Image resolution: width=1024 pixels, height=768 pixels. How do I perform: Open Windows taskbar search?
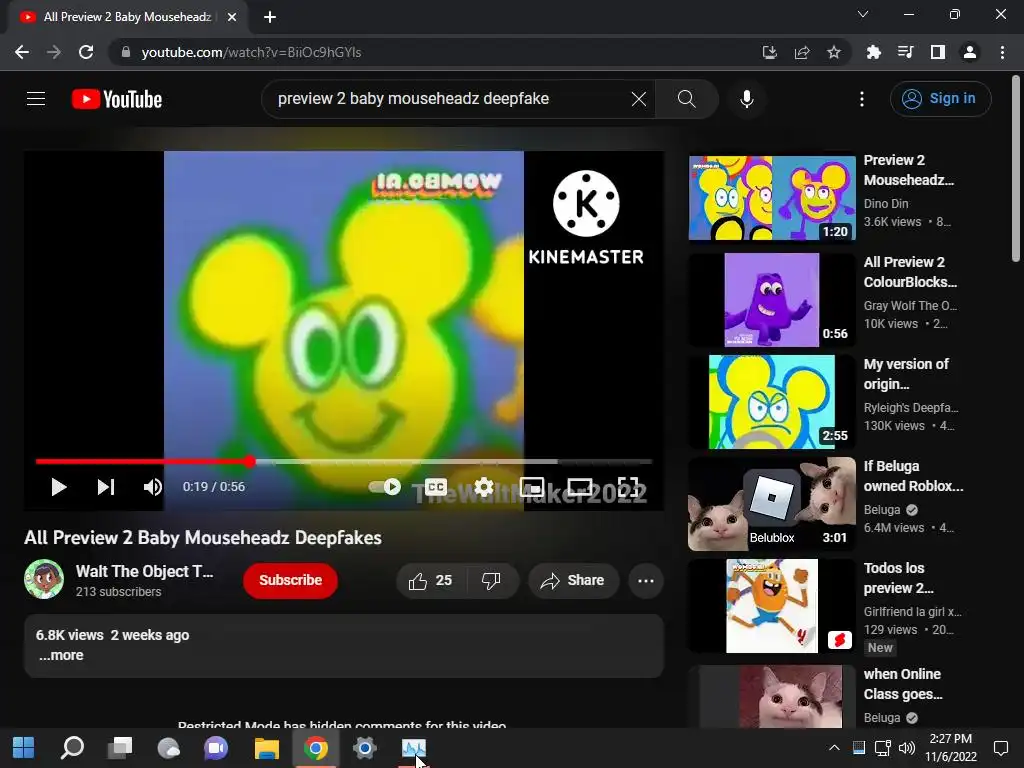click(x=72, y=748)
